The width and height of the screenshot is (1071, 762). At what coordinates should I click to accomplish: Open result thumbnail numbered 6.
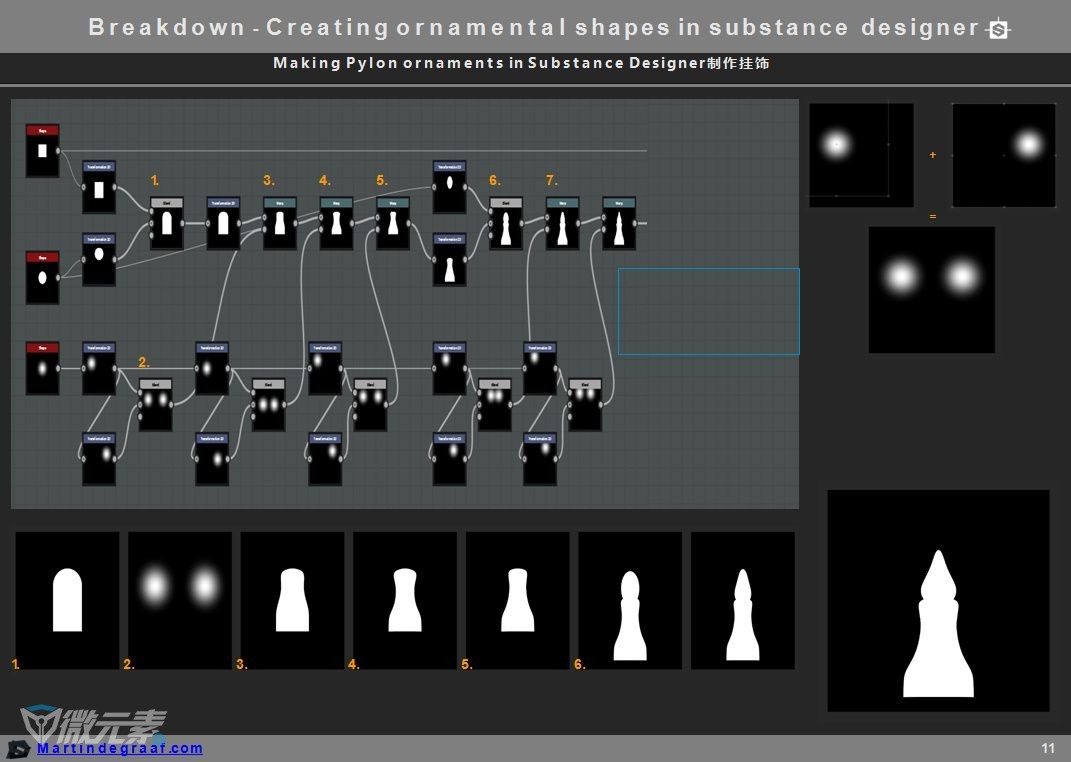tap(630, 600)
